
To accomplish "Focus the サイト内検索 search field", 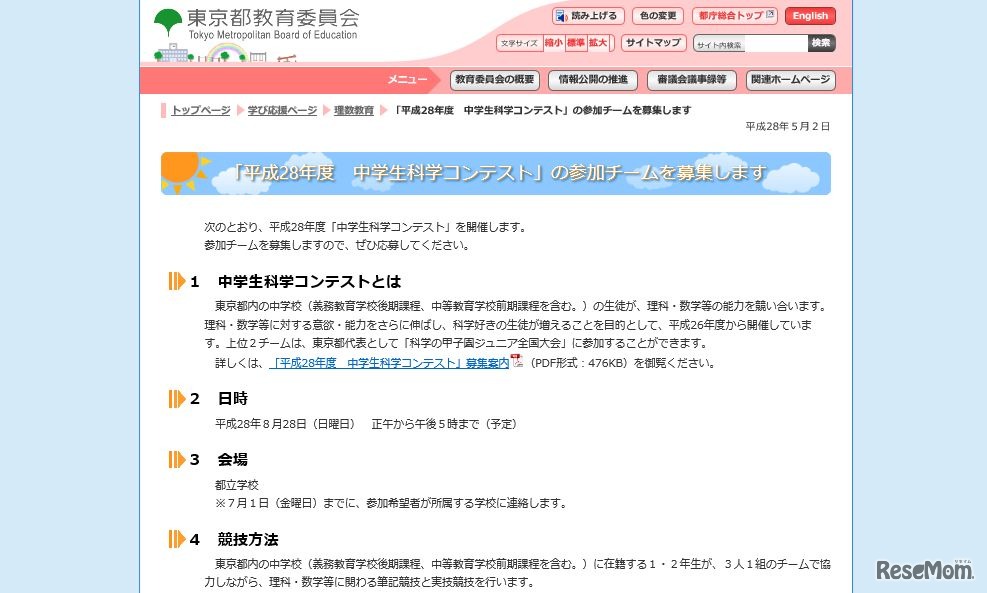I will point(750,43).
